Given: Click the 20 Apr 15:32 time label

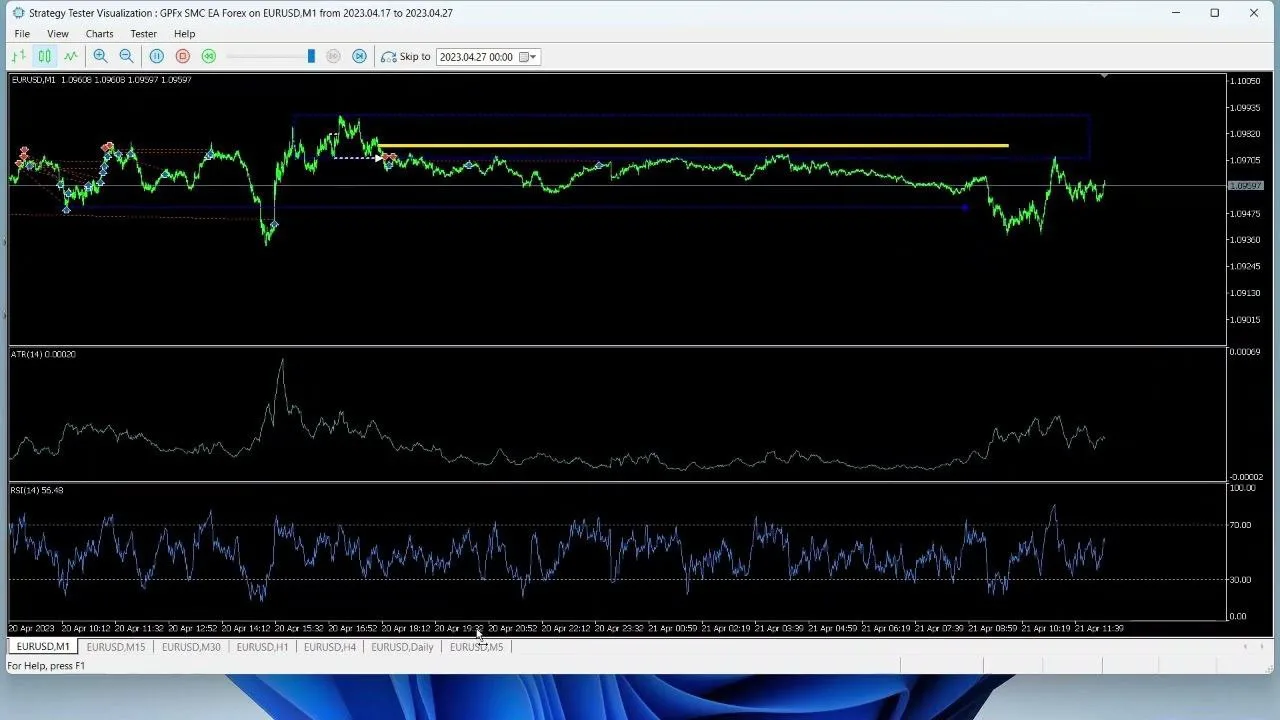Looking at the screenshot, I should [297, 629].
